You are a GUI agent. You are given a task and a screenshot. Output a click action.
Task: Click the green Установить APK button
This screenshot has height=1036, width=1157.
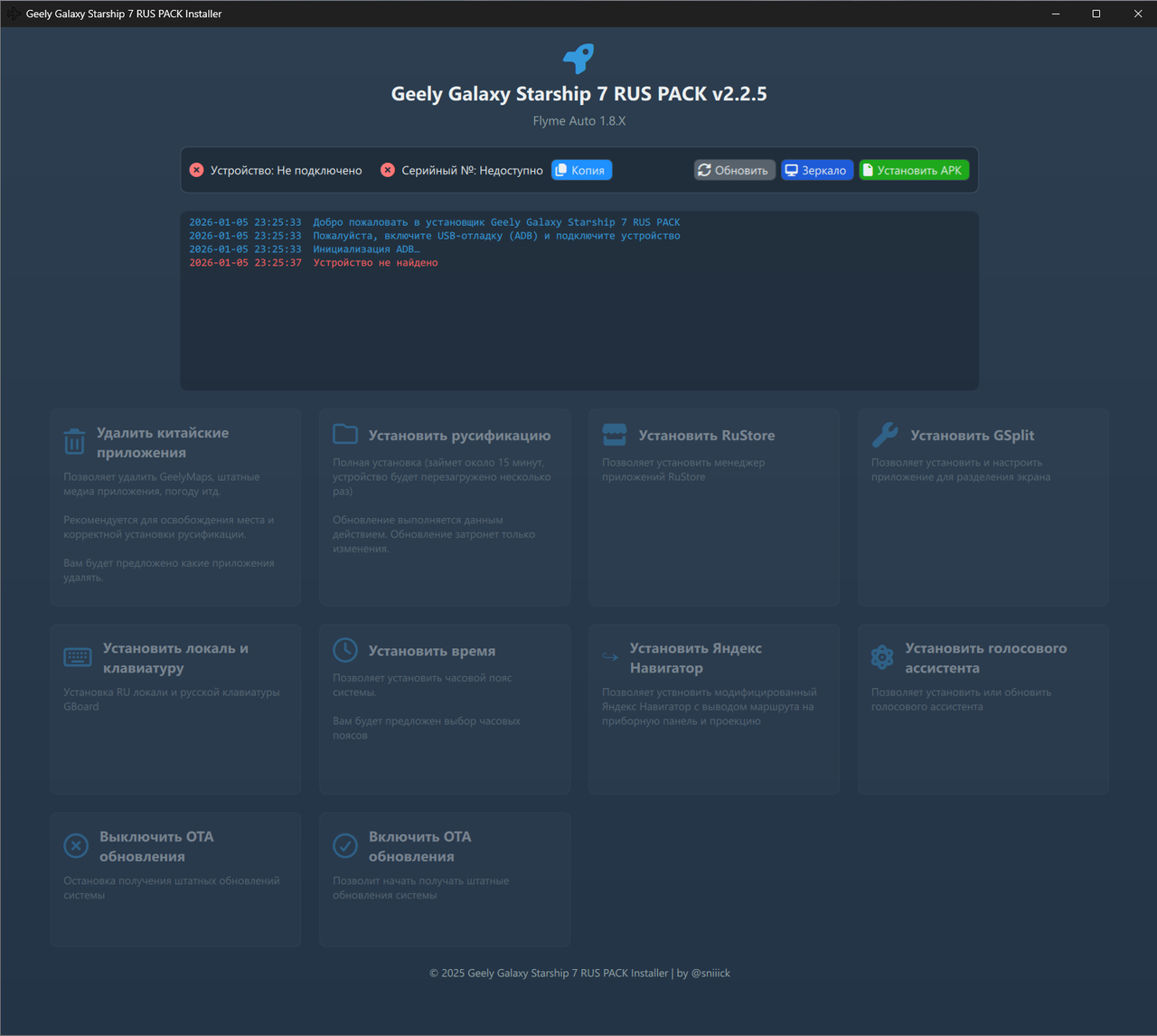(x=914, y=170)
